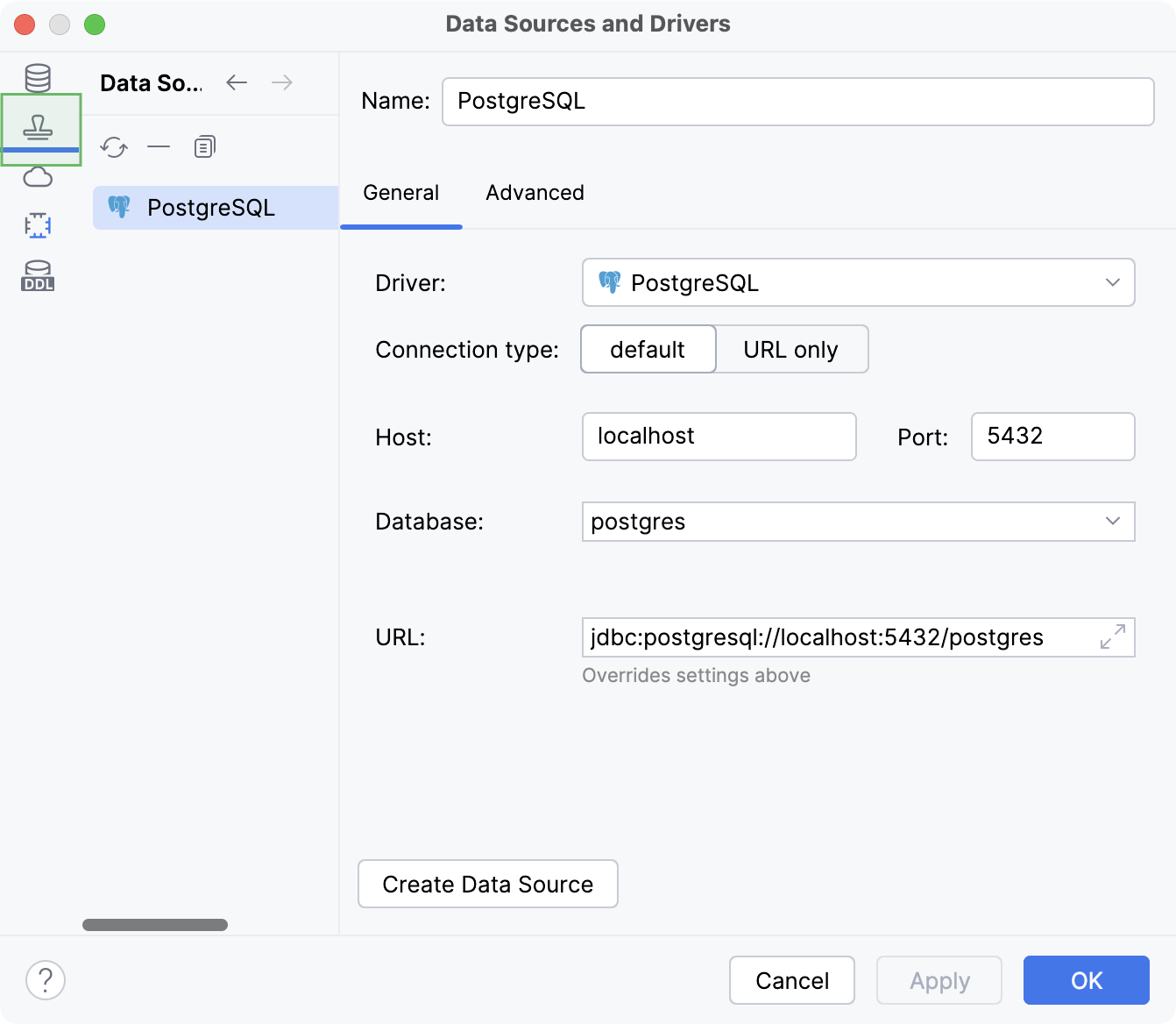Select the Drivers stamp icon in sidebar
This screenshot has height=1024, width=1176.
point(37,127)
